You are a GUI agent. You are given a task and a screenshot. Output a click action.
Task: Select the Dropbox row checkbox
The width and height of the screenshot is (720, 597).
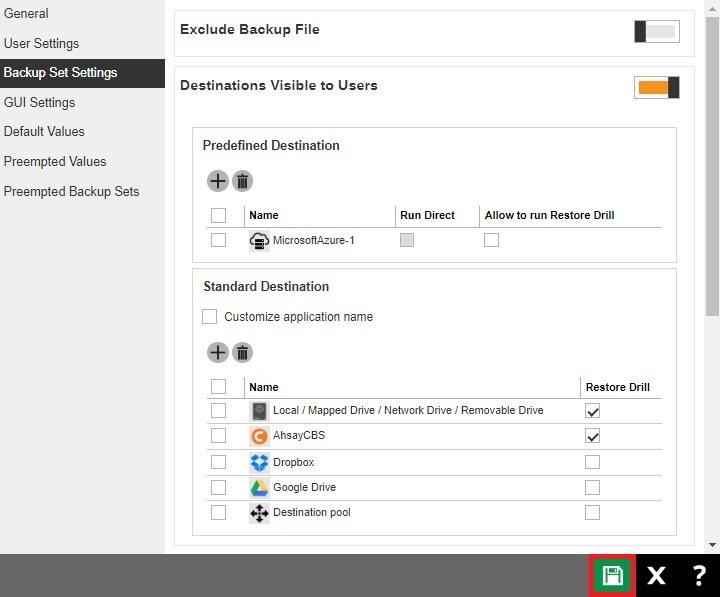click(218, 462)
